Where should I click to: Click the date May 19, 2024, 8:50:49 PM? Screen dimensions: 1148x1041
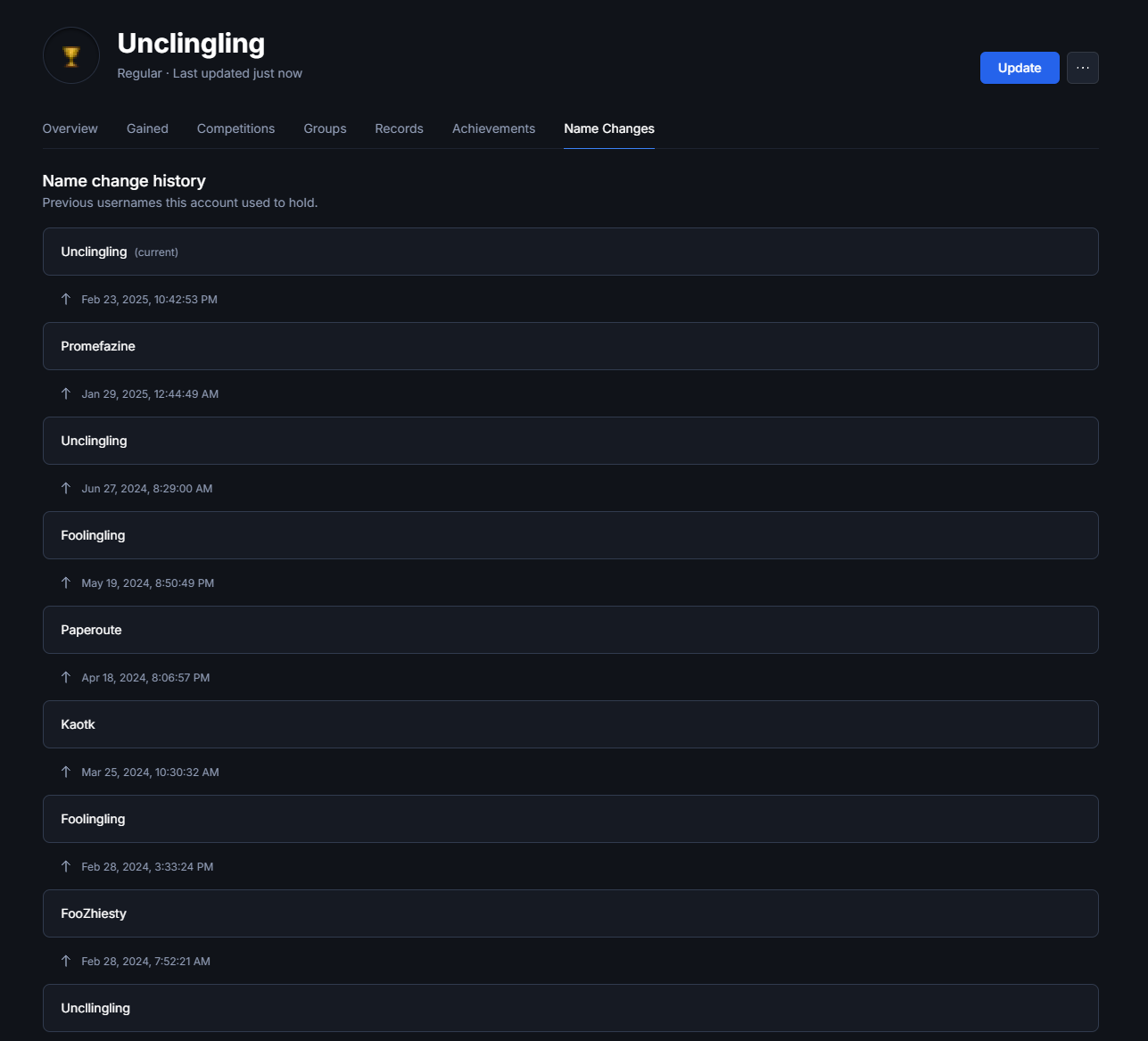click(148, 583)
